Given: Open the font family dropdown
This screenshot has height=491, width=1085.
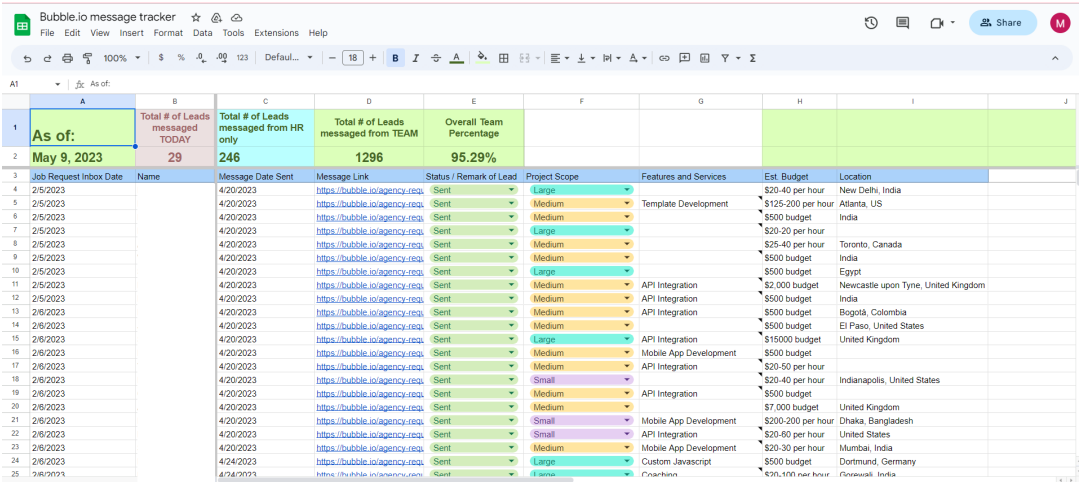Looking at the screenshot, I should [289, 58].
